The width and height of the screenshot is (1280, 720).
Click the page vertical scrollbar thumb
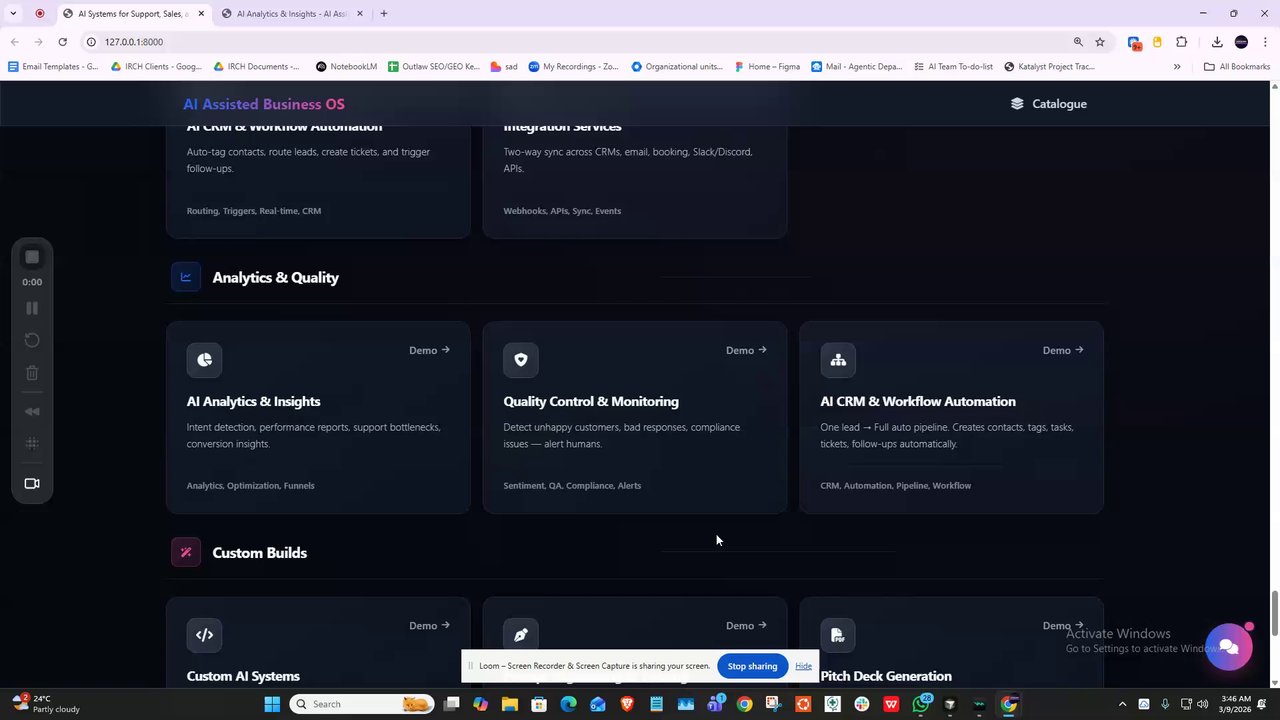pos(1274,612)
